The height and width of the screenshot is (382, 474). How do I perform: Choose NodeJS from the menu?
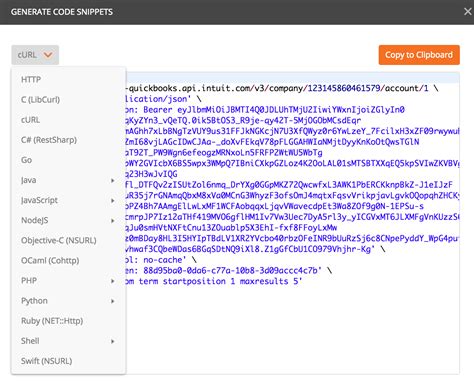[68, 220]
